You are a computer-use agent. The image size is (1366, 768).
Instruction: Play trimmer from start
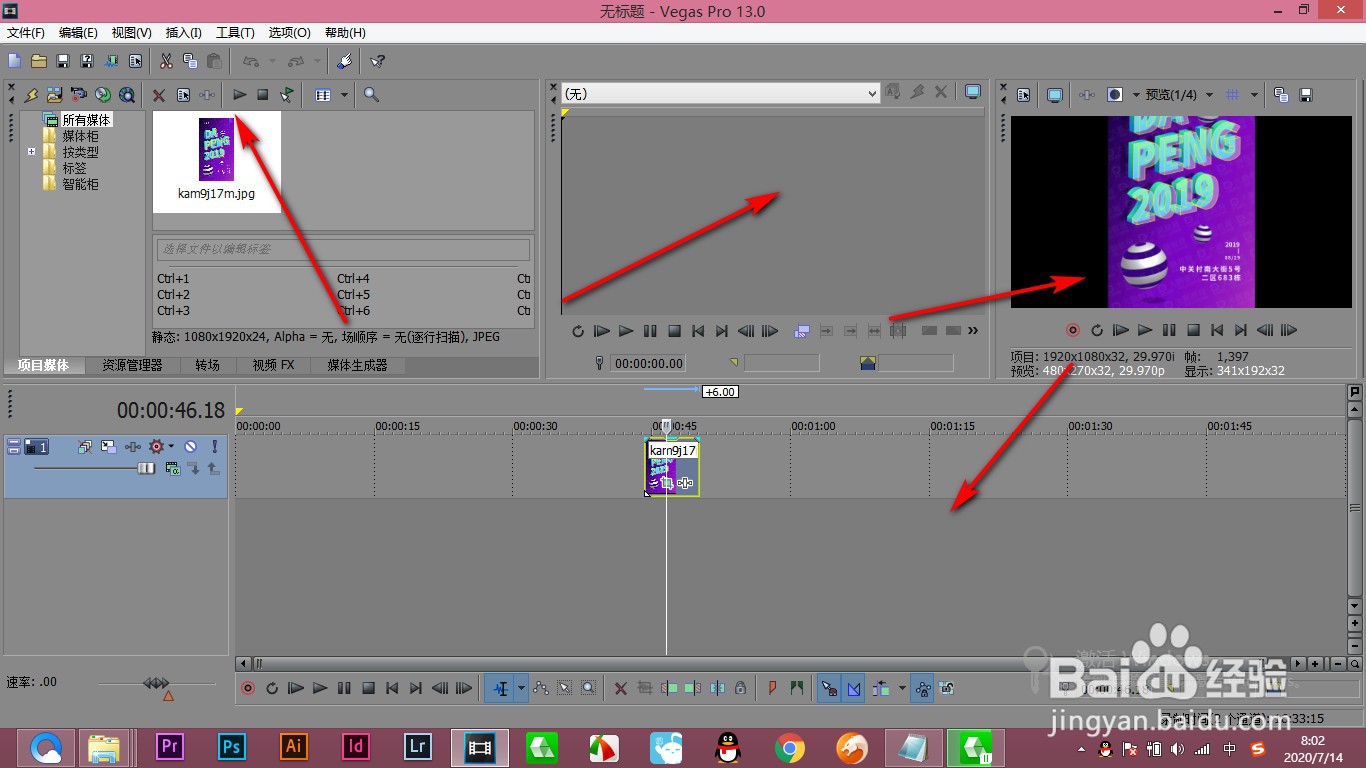[602, 331]
